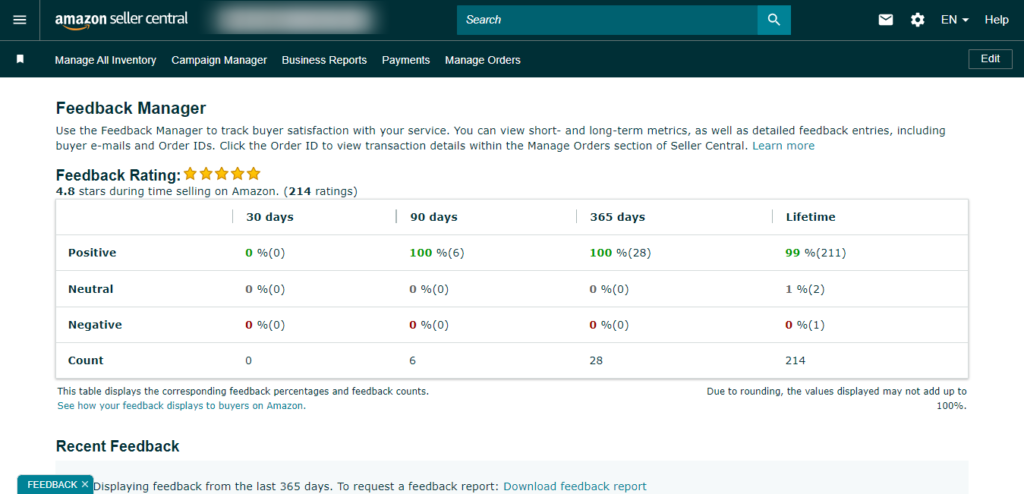Open the Help link

996,20
